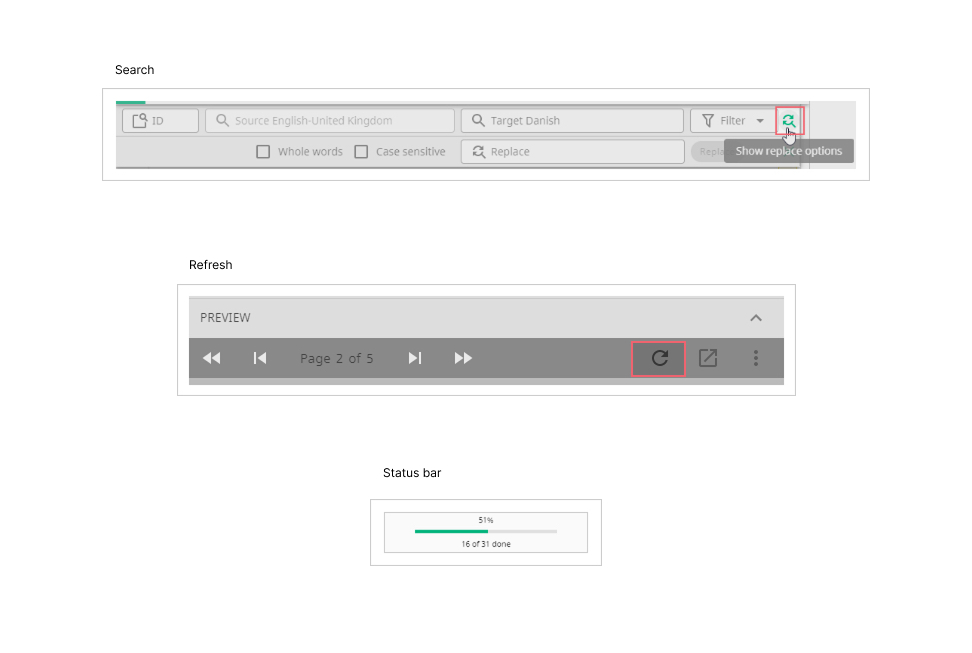Screen dimensions: 972x653
Task: Refresh the preview with the reload icon
Action: click(659, 358)
